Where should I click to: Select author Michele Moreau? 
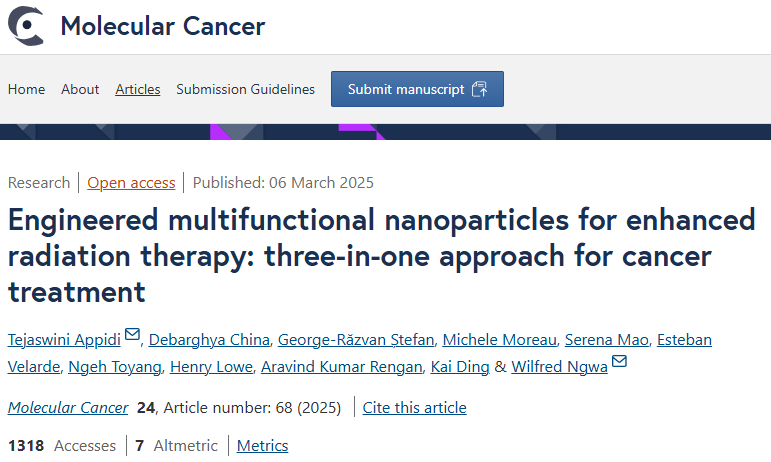pos(500,340)
